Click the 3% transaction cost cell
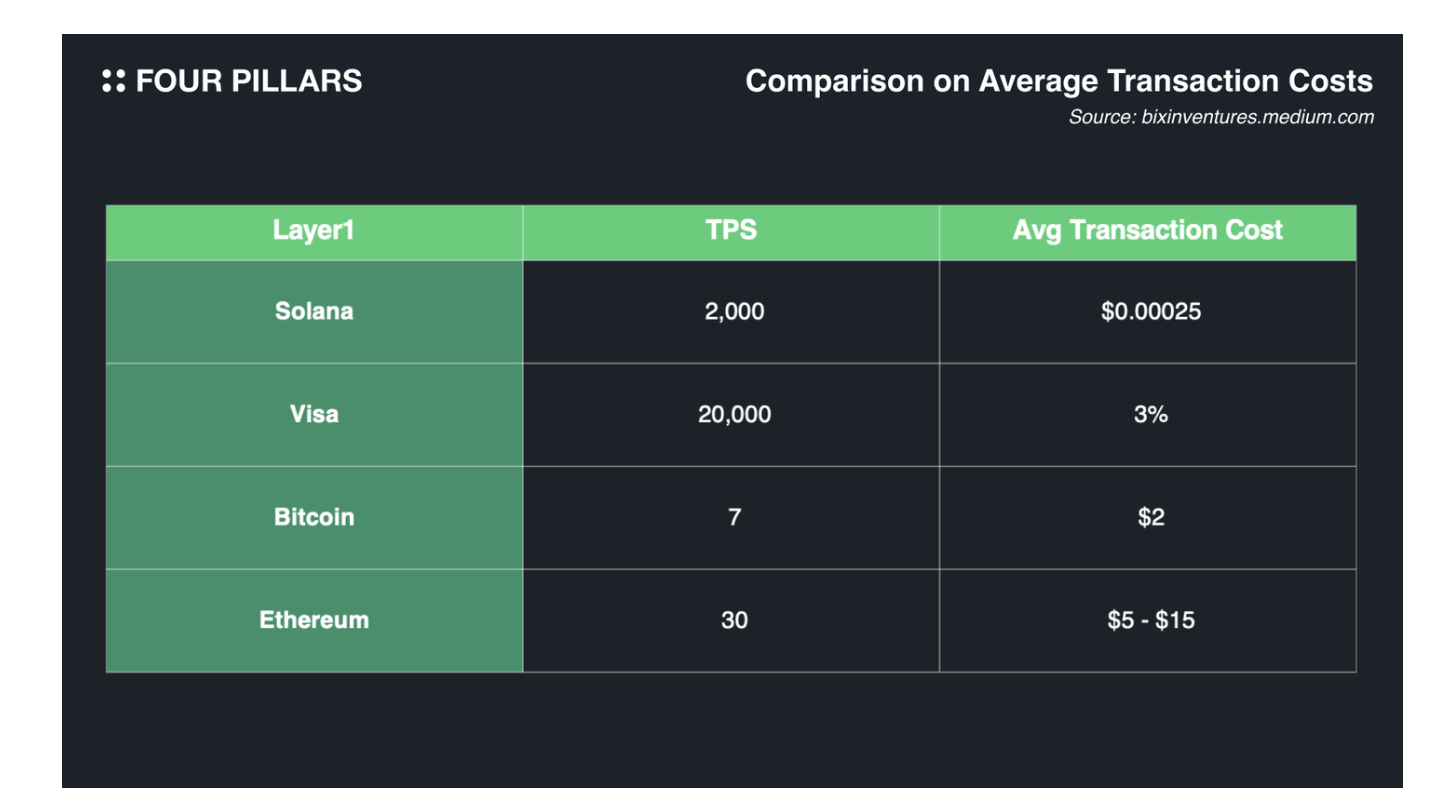Viewport: 1452px width, 806px height. [1151, 414]
